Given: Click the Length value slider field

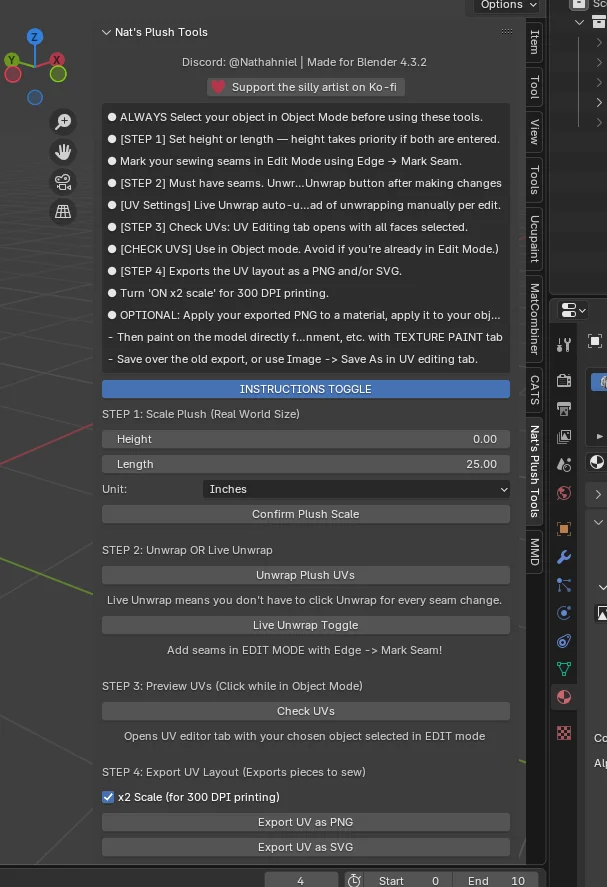Looking at the screenshot, I should 305,464.
